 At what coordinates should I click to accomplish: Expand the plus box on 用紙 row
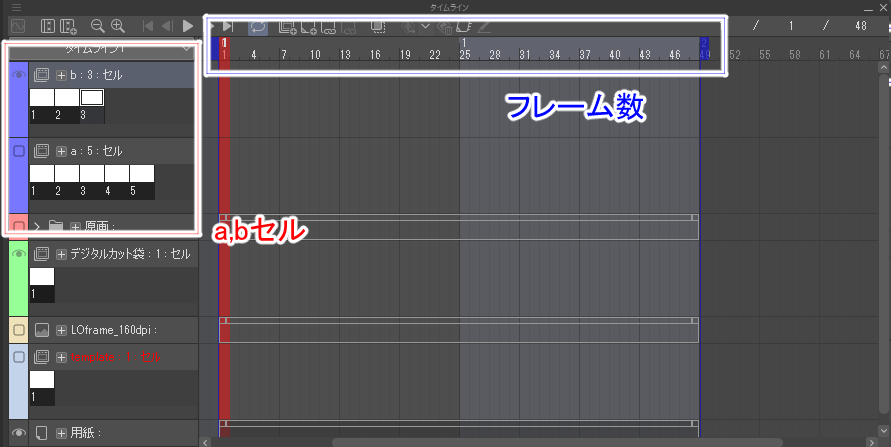click(x=61, y=433)
